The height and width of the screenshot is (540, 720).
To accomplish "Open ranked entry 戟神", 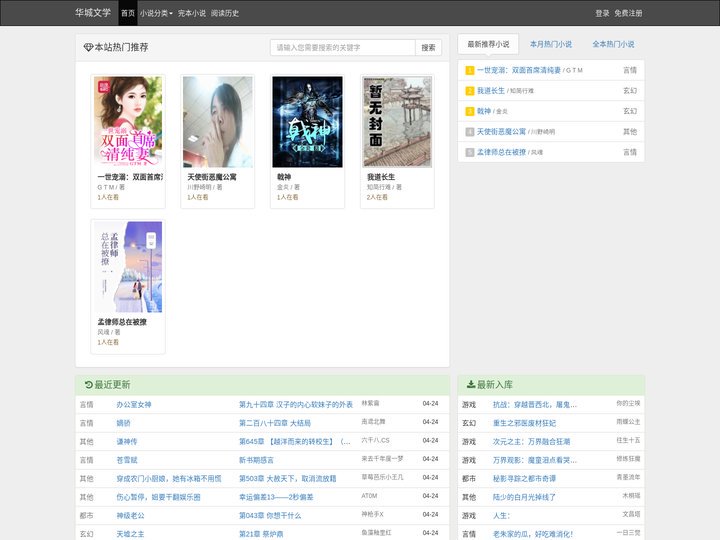I will coord(484,111).
